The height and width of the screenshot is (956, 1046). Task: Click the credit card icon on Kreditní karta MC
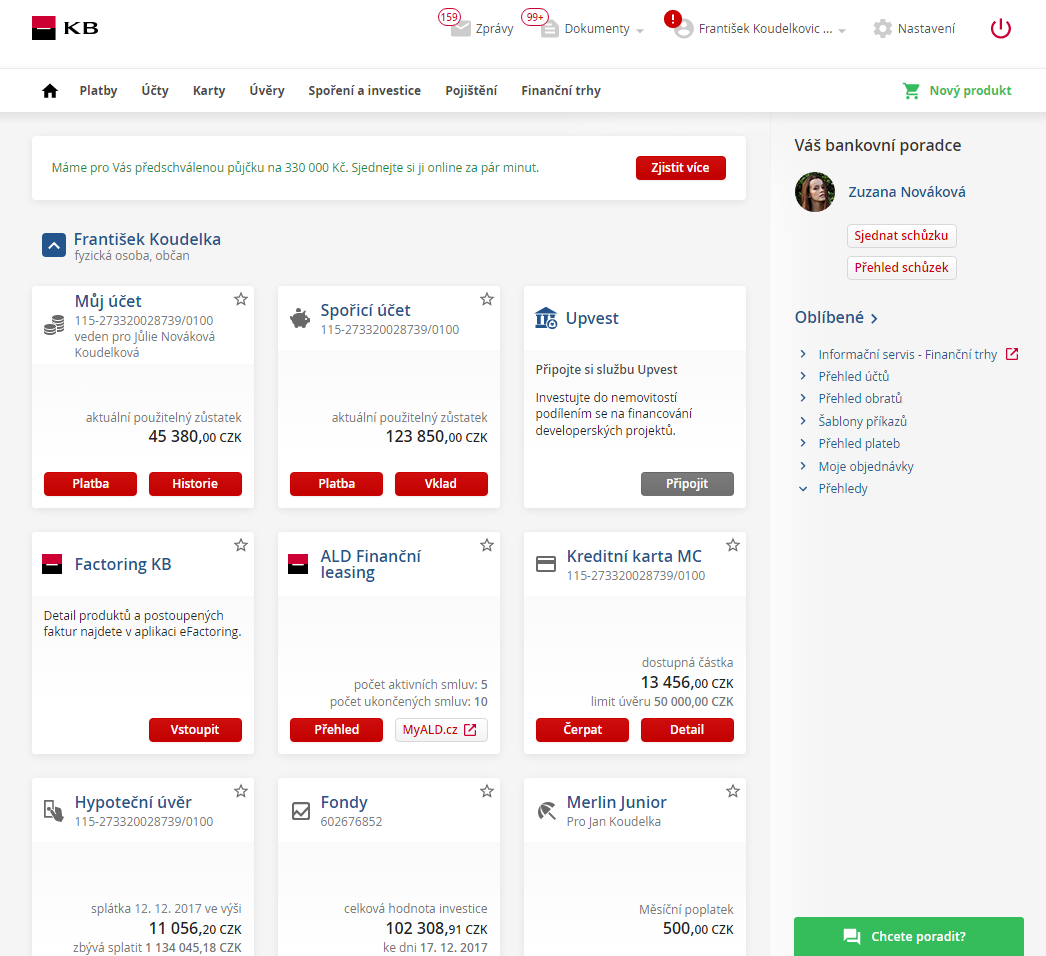coord(546,563)
